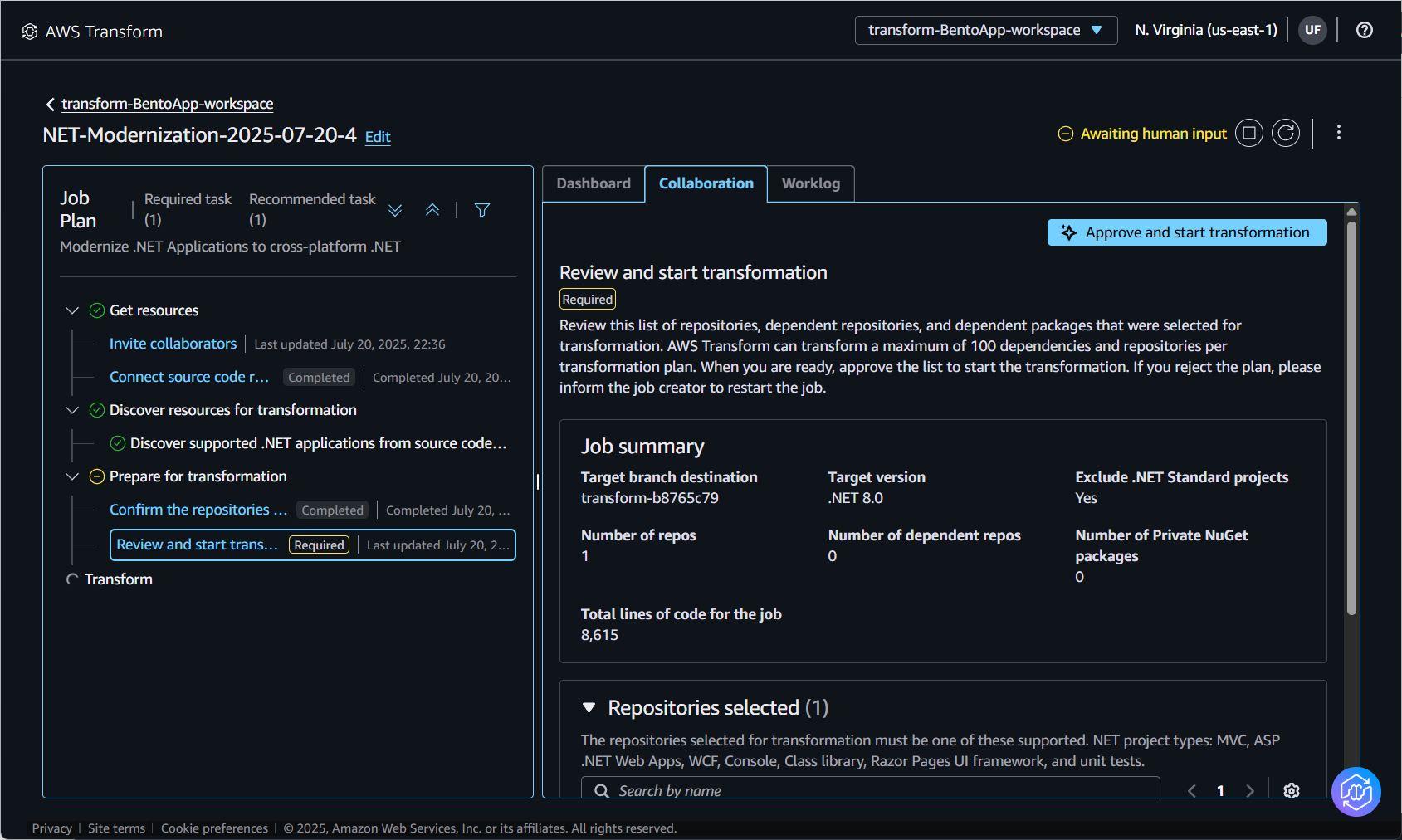
Task: Open the transform-BentoApp-workspace workspace dropdown
Action: 986,30
